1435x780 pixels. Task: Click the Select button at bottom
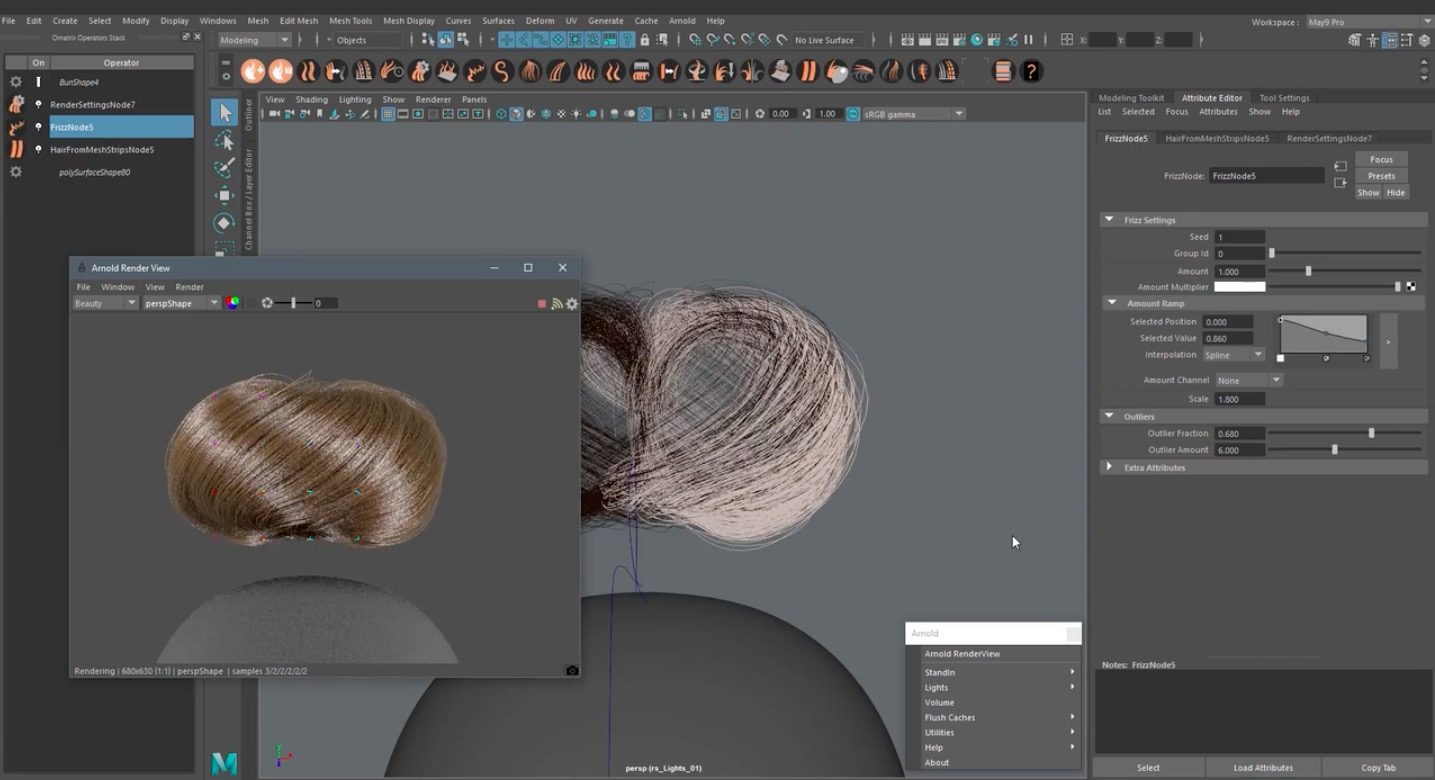[x=1148, y=768]
